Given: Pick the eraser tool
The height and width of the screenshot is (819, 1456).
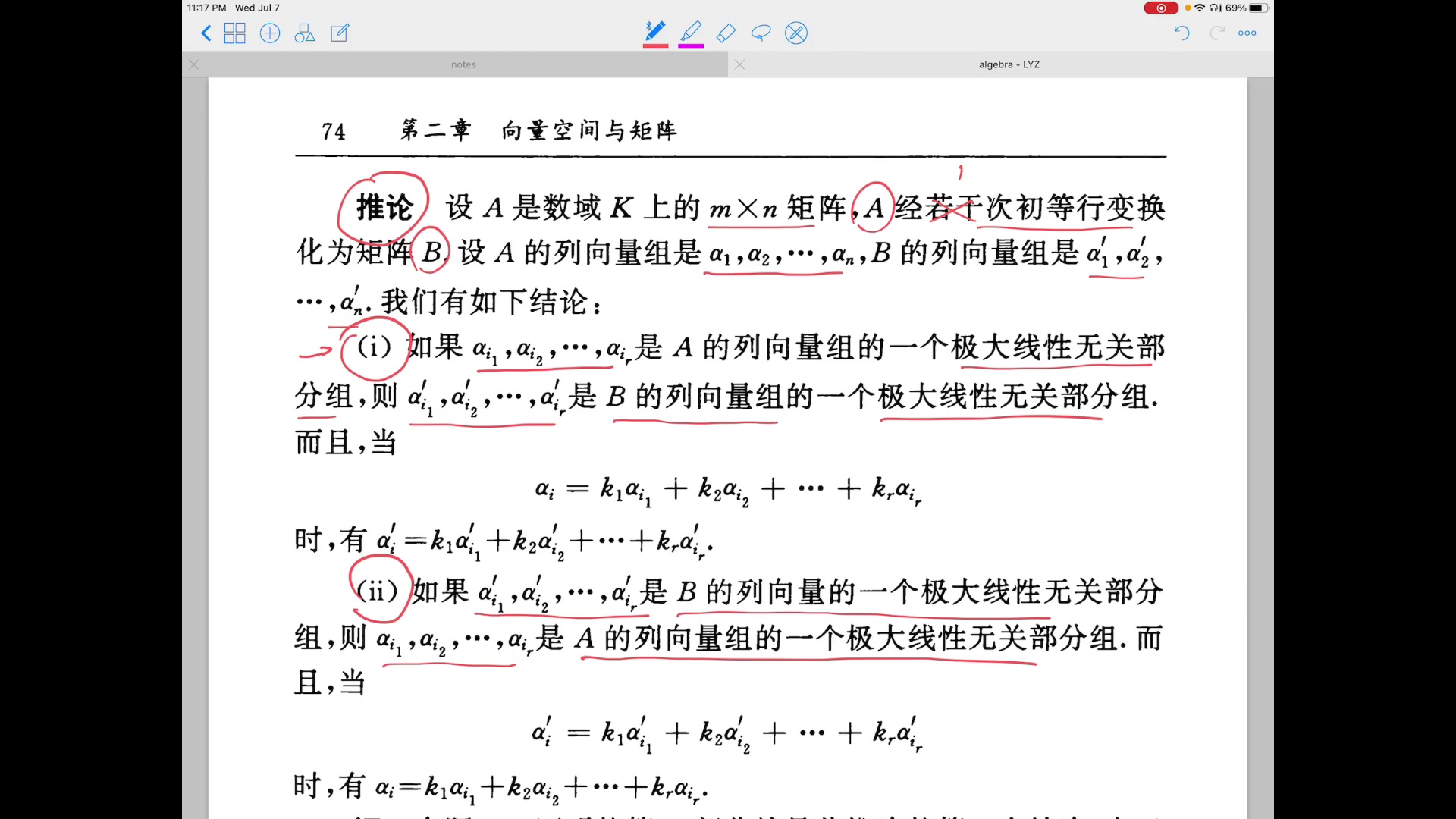Looking at the screenshot, I should pos(726,33).
